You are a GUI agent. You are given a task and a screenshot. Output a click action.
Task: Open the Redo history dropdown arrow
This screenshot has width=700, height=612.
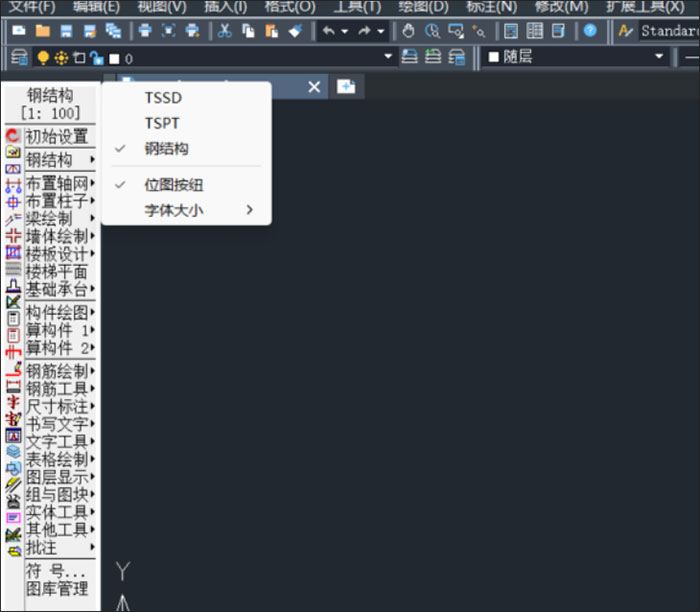[380, 31]
